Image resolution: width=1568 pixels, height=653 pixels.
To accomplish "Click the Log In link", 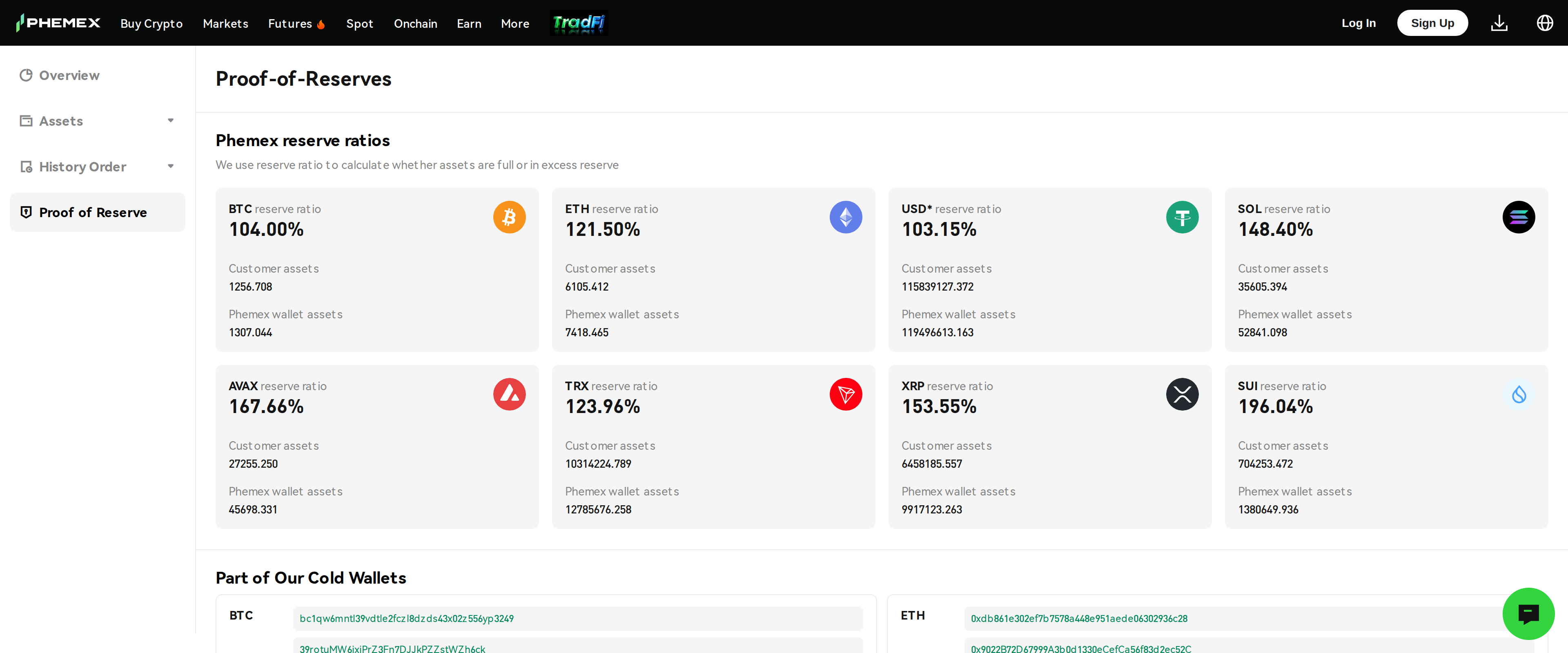I will pyautogui.click(x=1359, y=23).
